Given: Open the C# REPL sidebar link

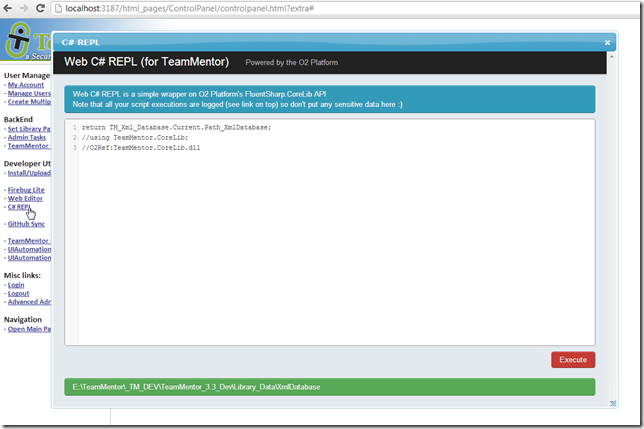Looking at the screenshot, I should pos(19,207).
